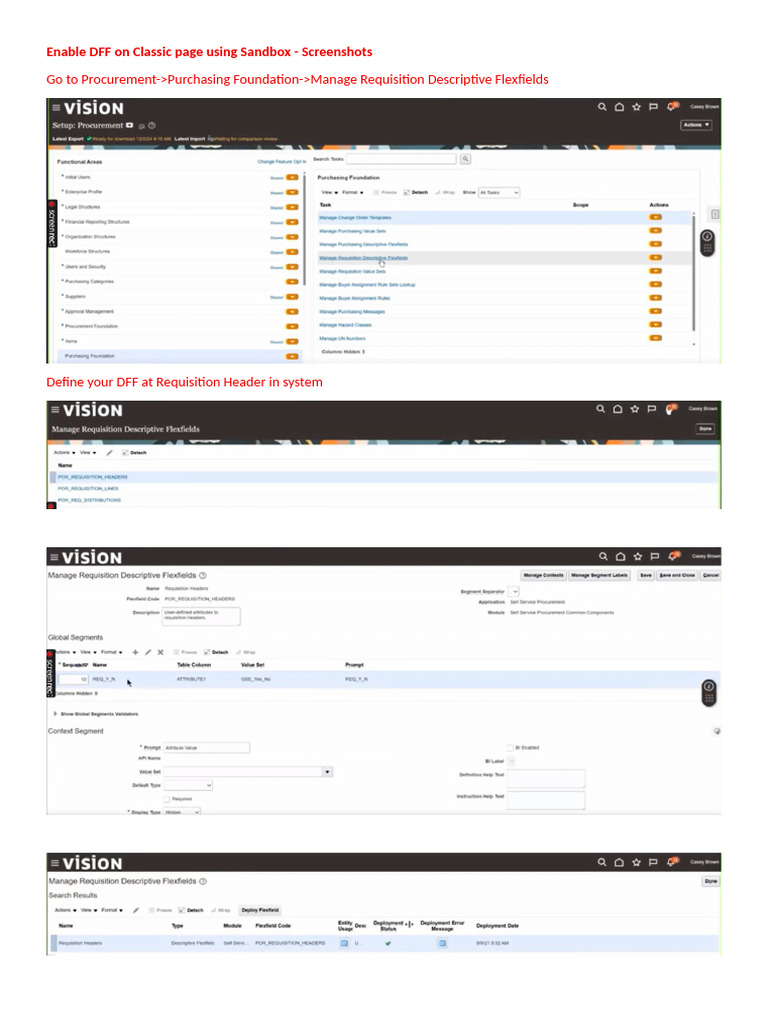Open Default Type dropdown

pos(188,785)
